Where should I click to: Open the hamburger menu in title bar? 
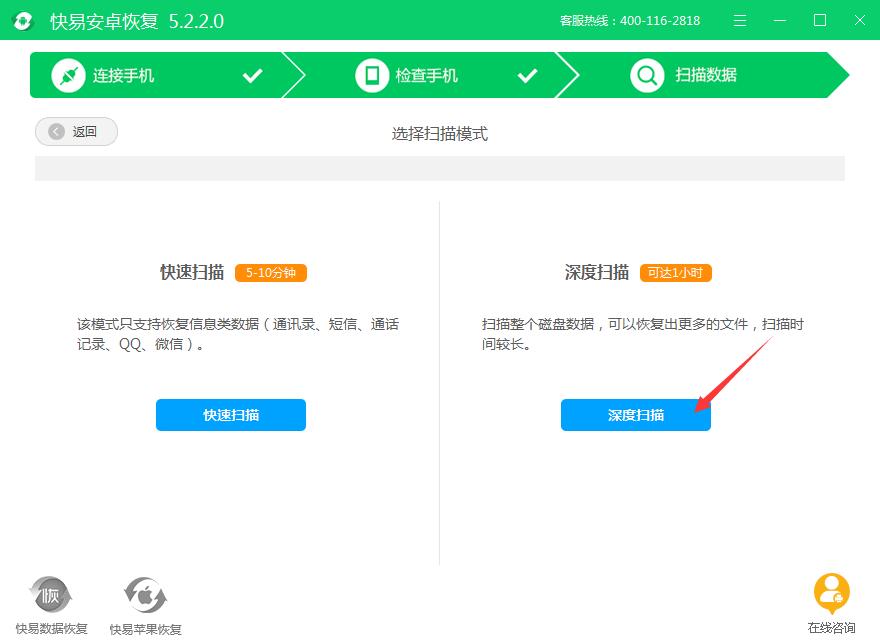740,21
